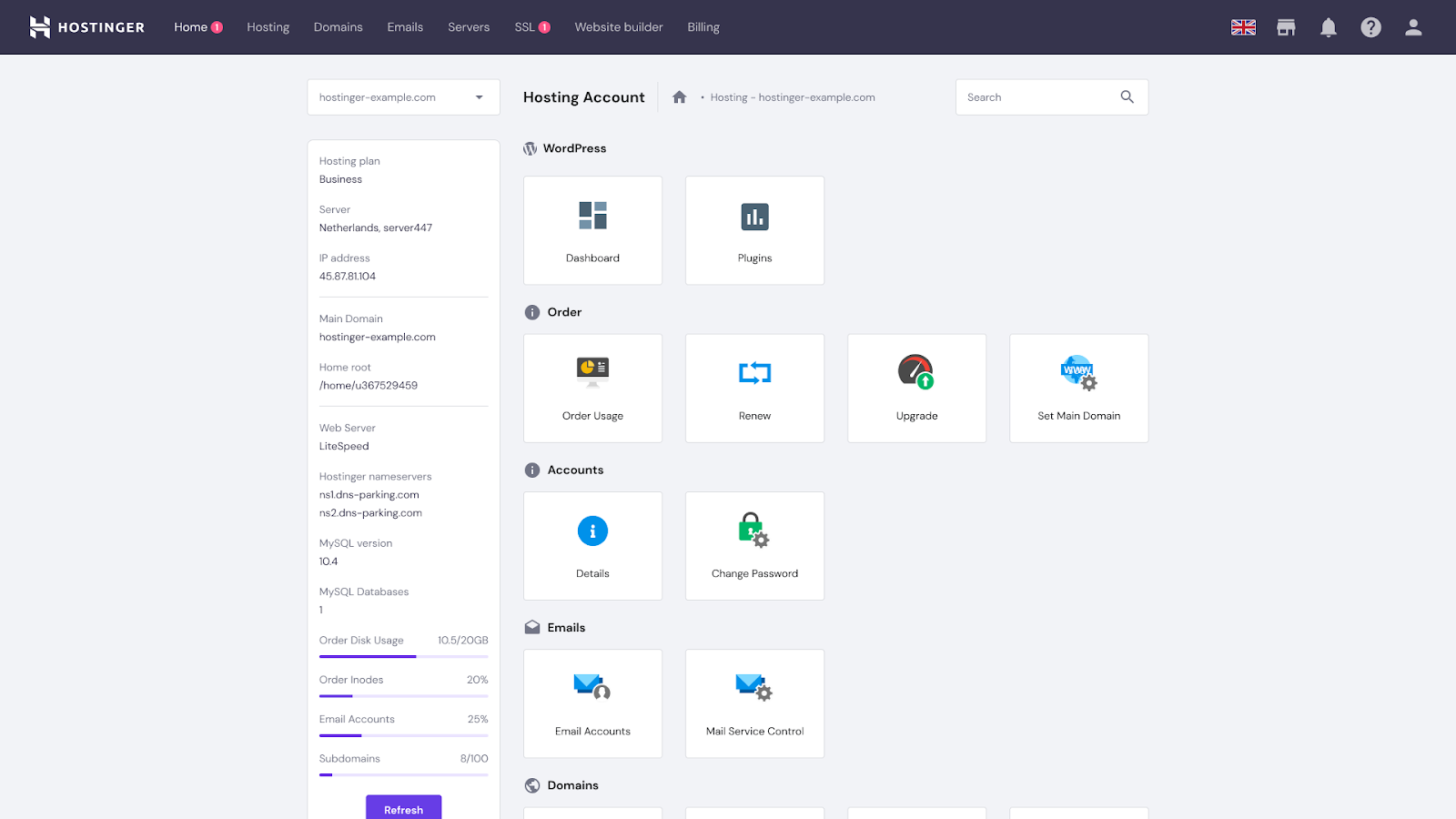Open the language selector UK flag
The image size is (1456, 819).
coord(1243,27)
